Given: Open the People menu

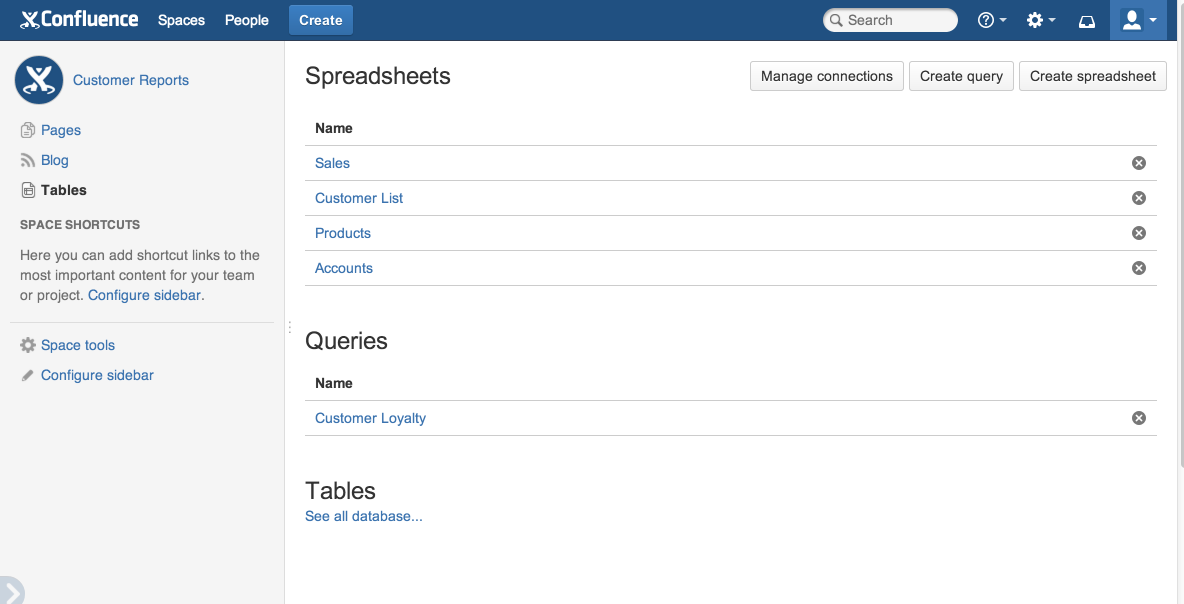Looking at the screenshot, I should pyautogui.click(x=247, y=20).
